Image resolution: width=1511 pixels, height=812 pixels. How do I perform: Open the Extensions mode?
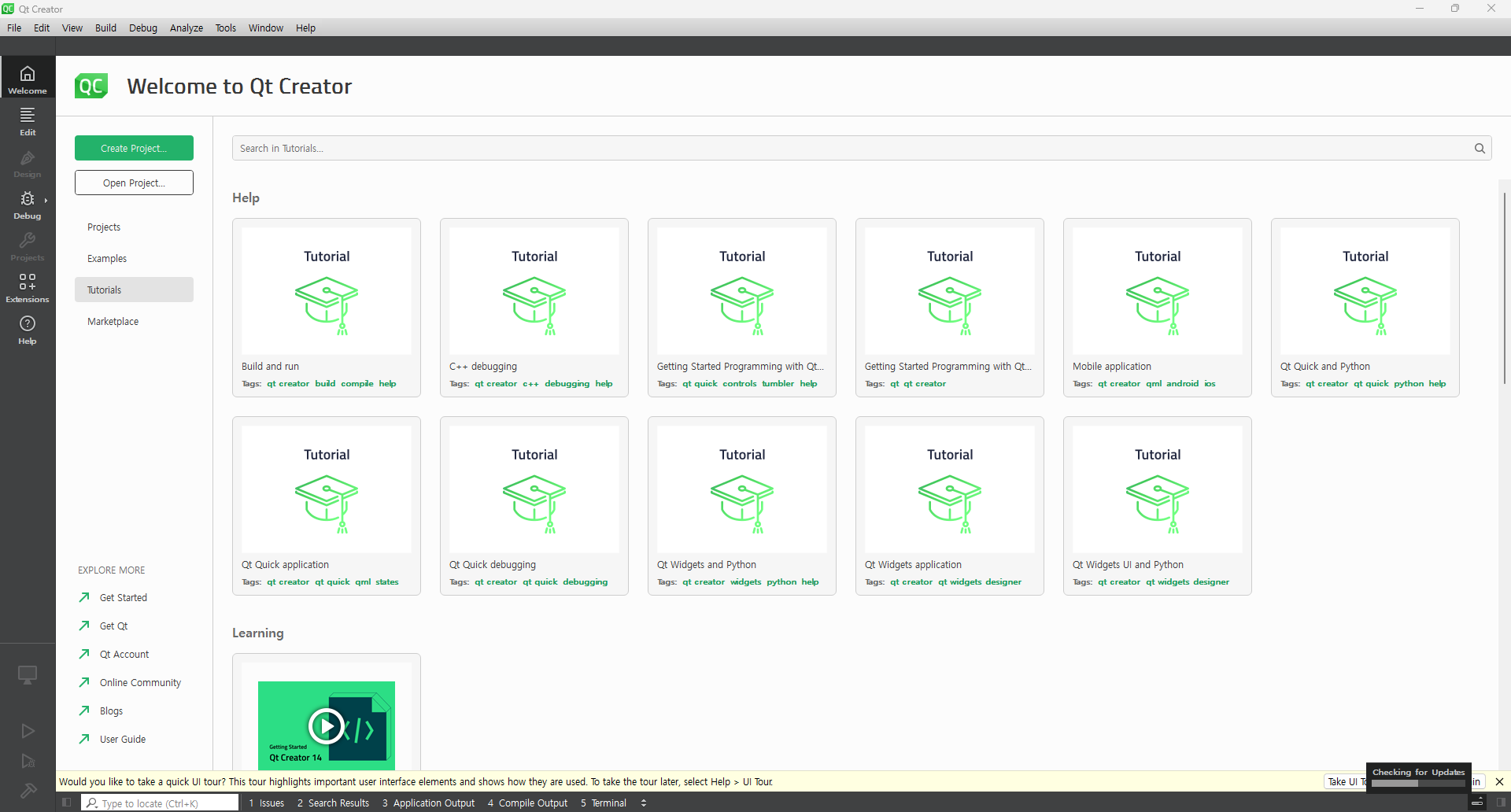pyautogui.click(x=28, y=288)
